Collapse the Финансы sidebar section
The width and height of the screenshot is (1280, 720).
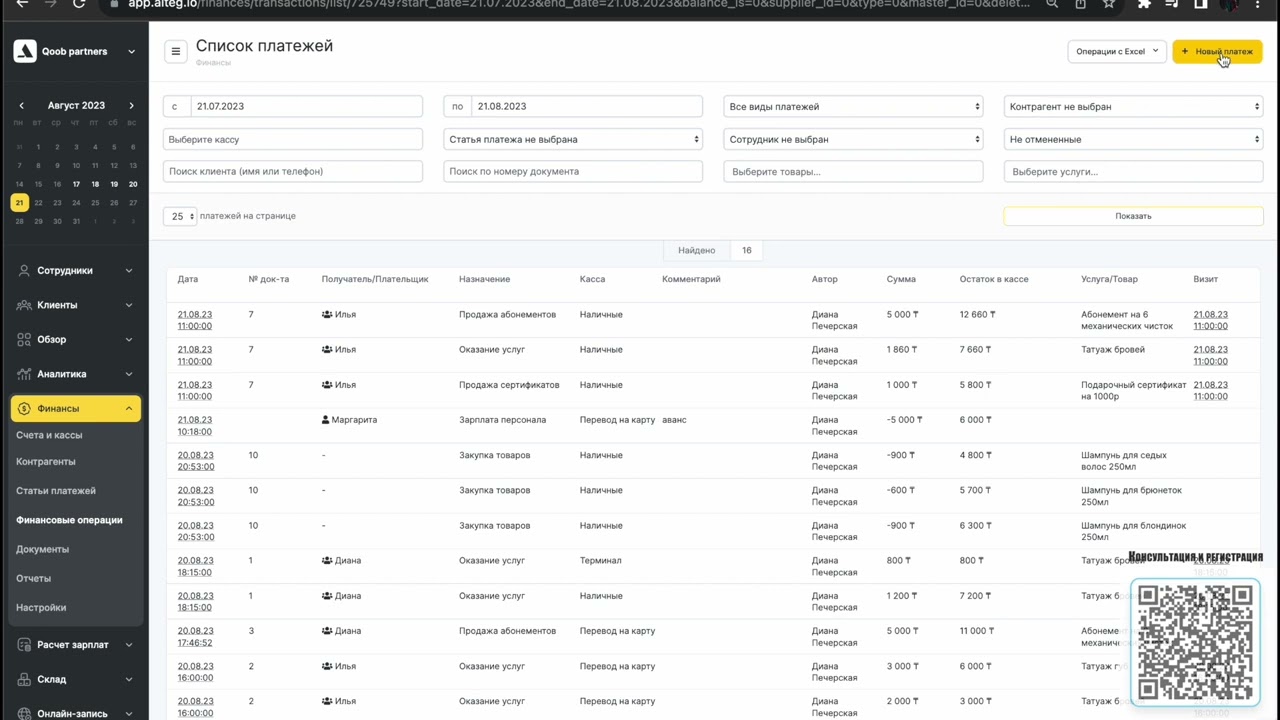75,408
